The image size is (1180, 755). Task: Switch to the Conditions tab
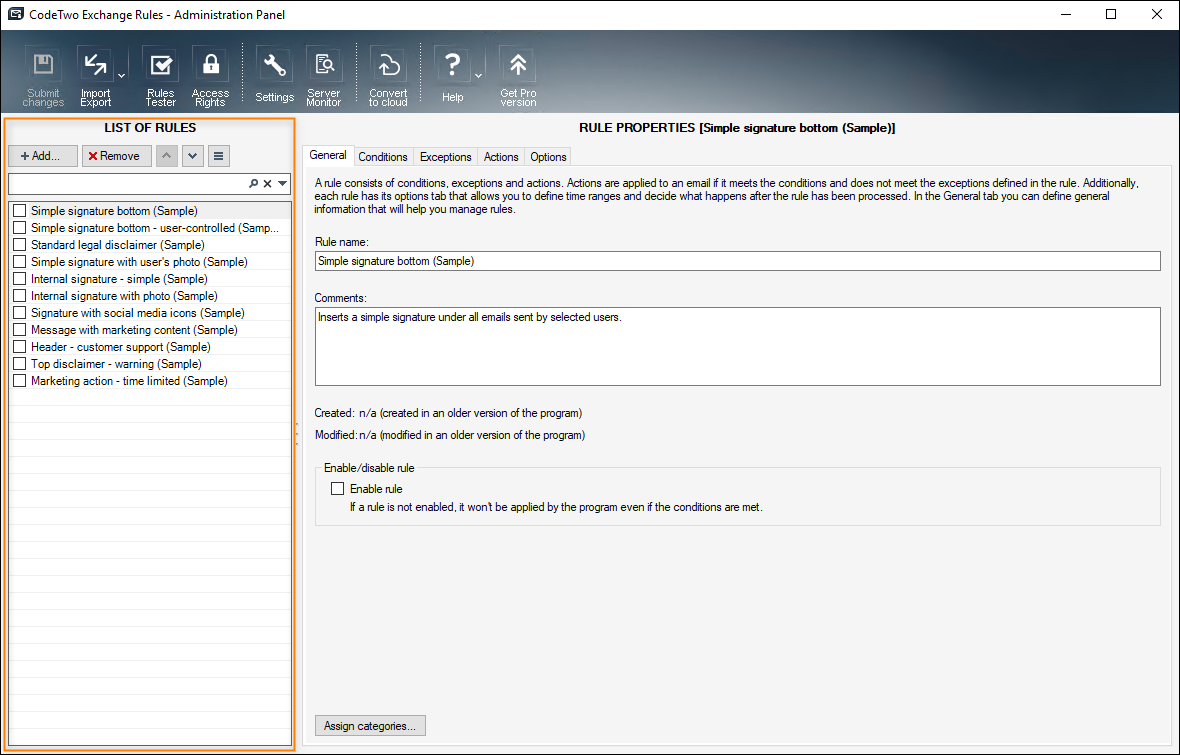point(382,157)
